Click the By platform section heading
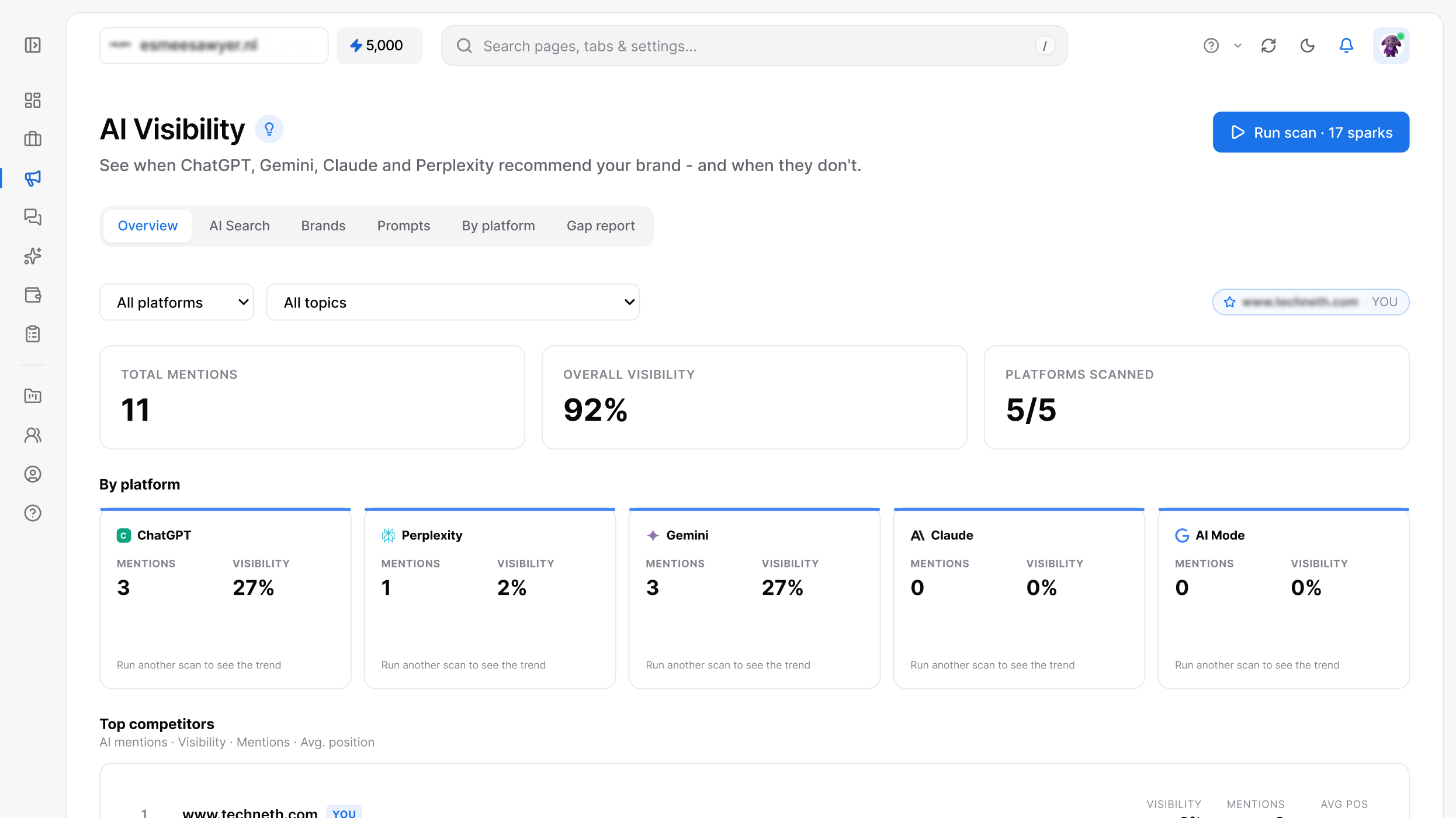The height and width of the screenshot is (818, 1456). pos(140,484)
